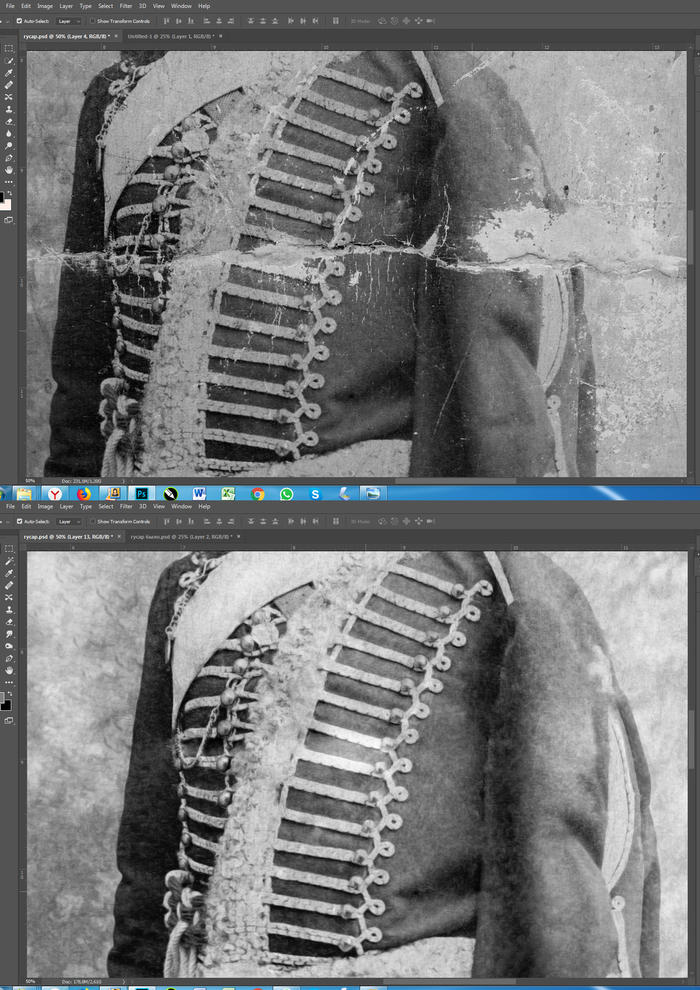Viewport: 700px width, 990px height.
Task: Open the Layer dropdown in top options bar
Action: pos(68,20)
